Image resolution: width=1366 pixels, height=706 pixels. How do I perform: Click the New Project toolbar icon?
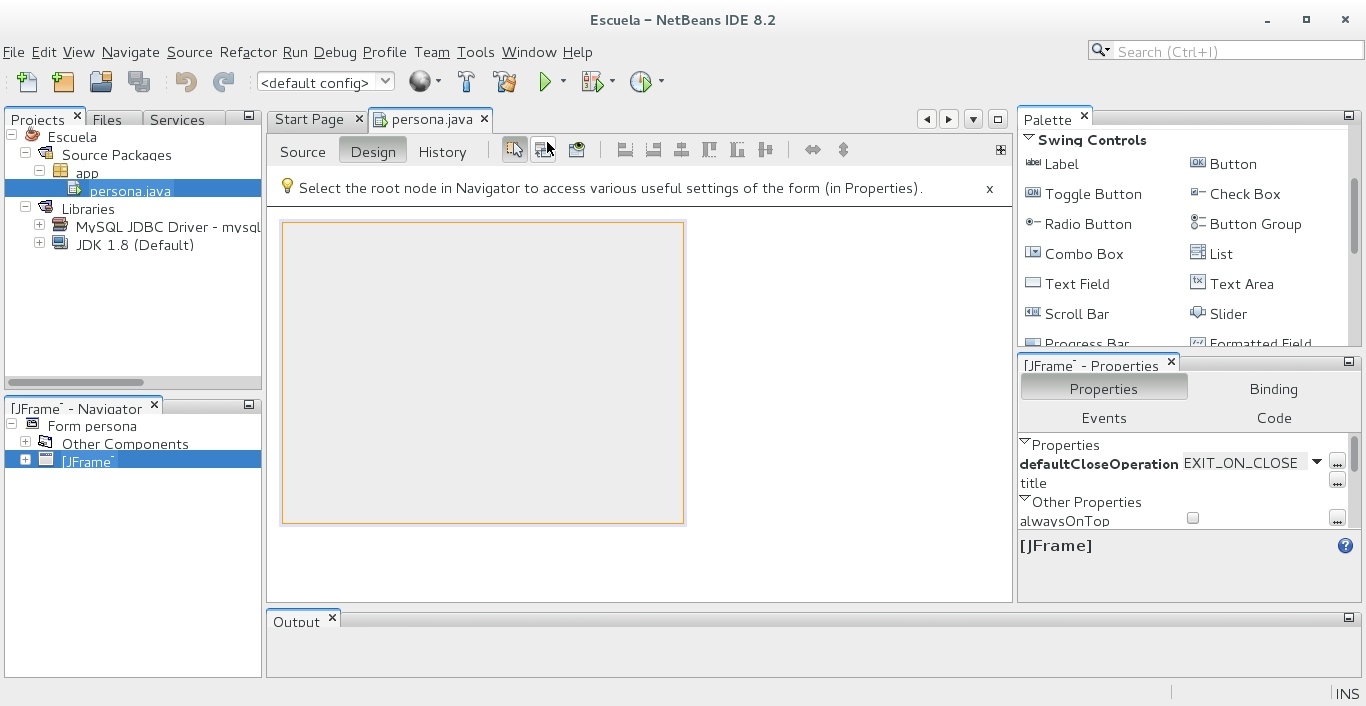[63, 82]
